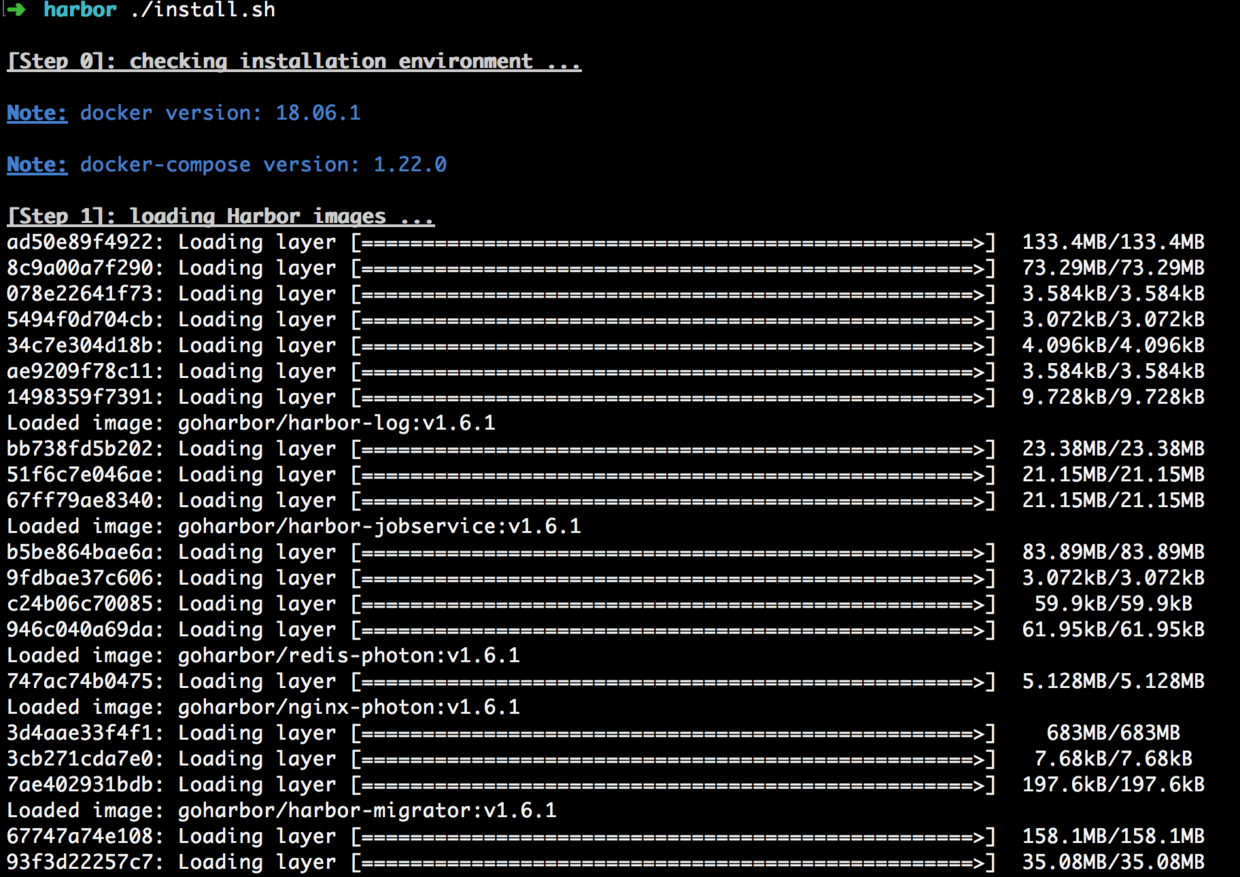Click 'Loaded image: goharbor/redis-photon:v1.6.1' line

[x=263, y=656]
